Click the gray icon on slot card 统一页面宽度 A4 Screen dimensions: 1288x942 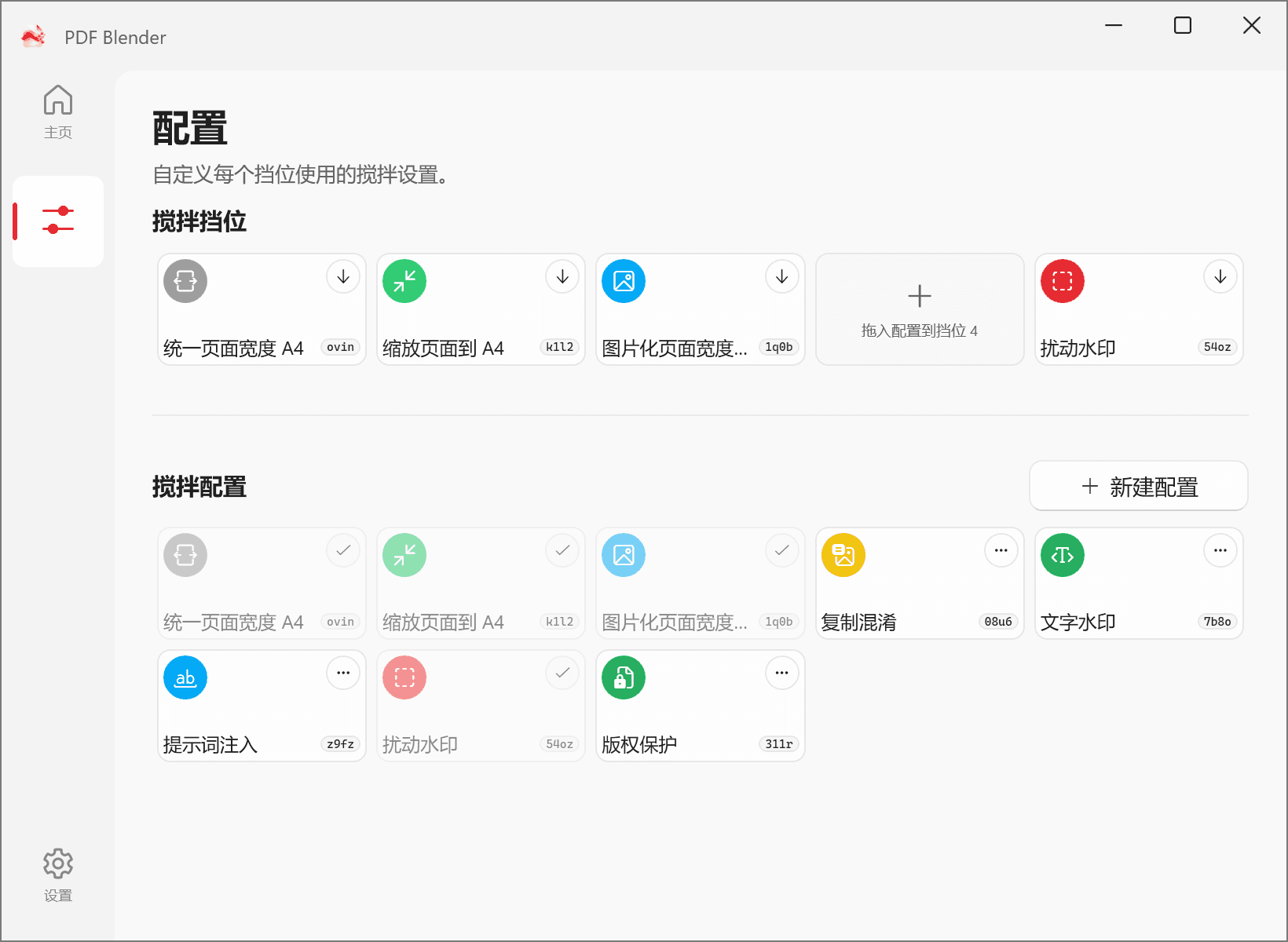tap(185, 281)
